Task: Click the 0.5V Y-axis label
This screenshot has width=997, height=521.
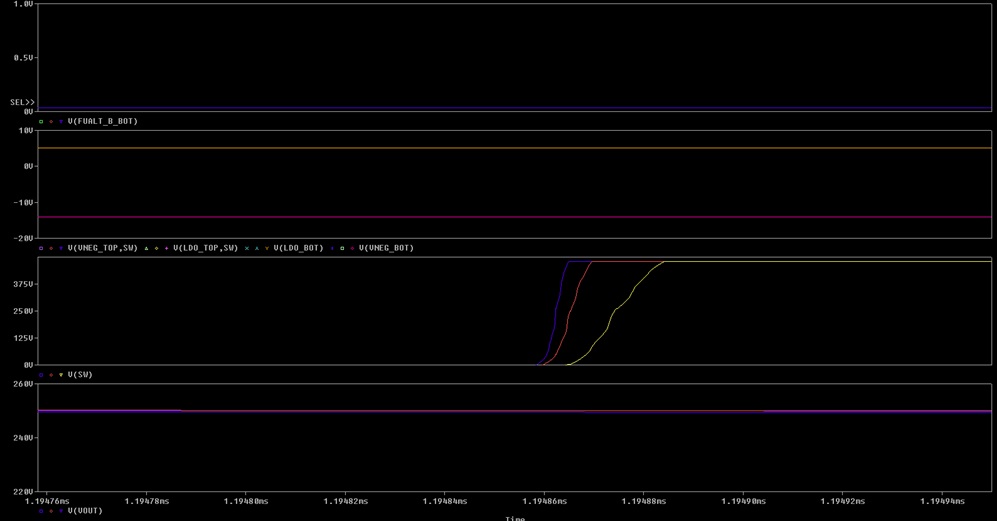Action: [x=23, y=58]
